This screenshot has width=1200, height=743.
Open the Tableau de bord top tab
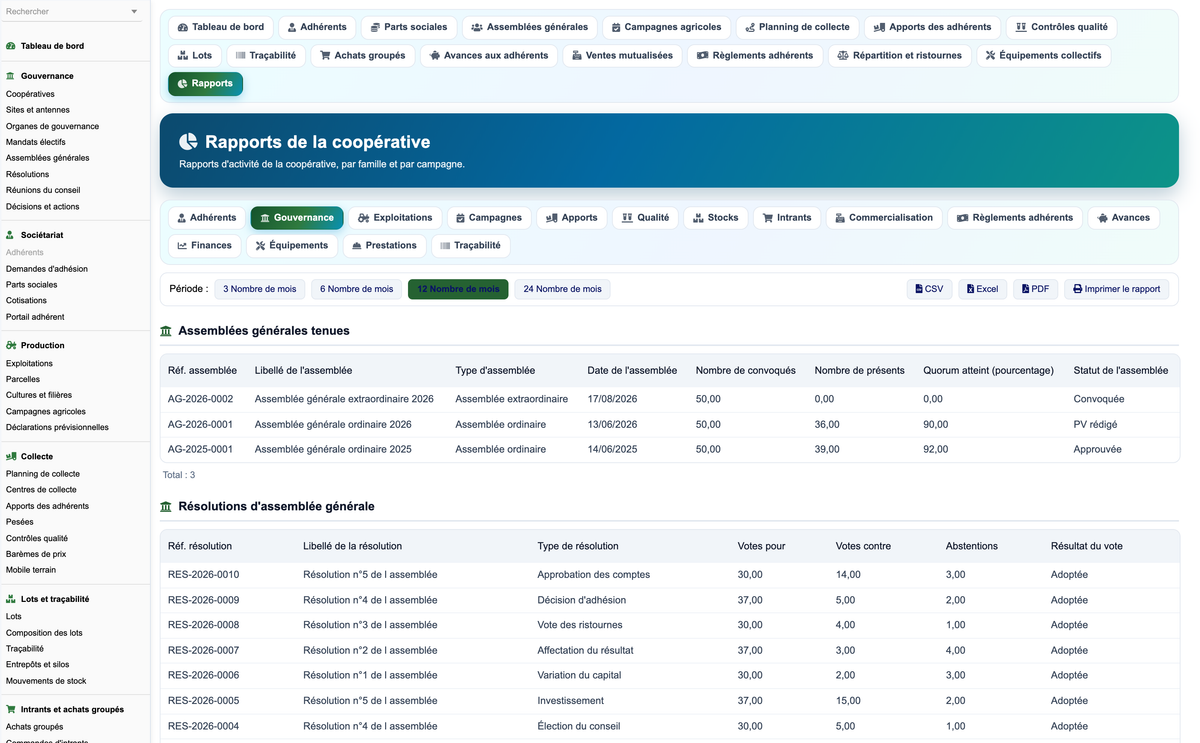click(x=220, y=27)
